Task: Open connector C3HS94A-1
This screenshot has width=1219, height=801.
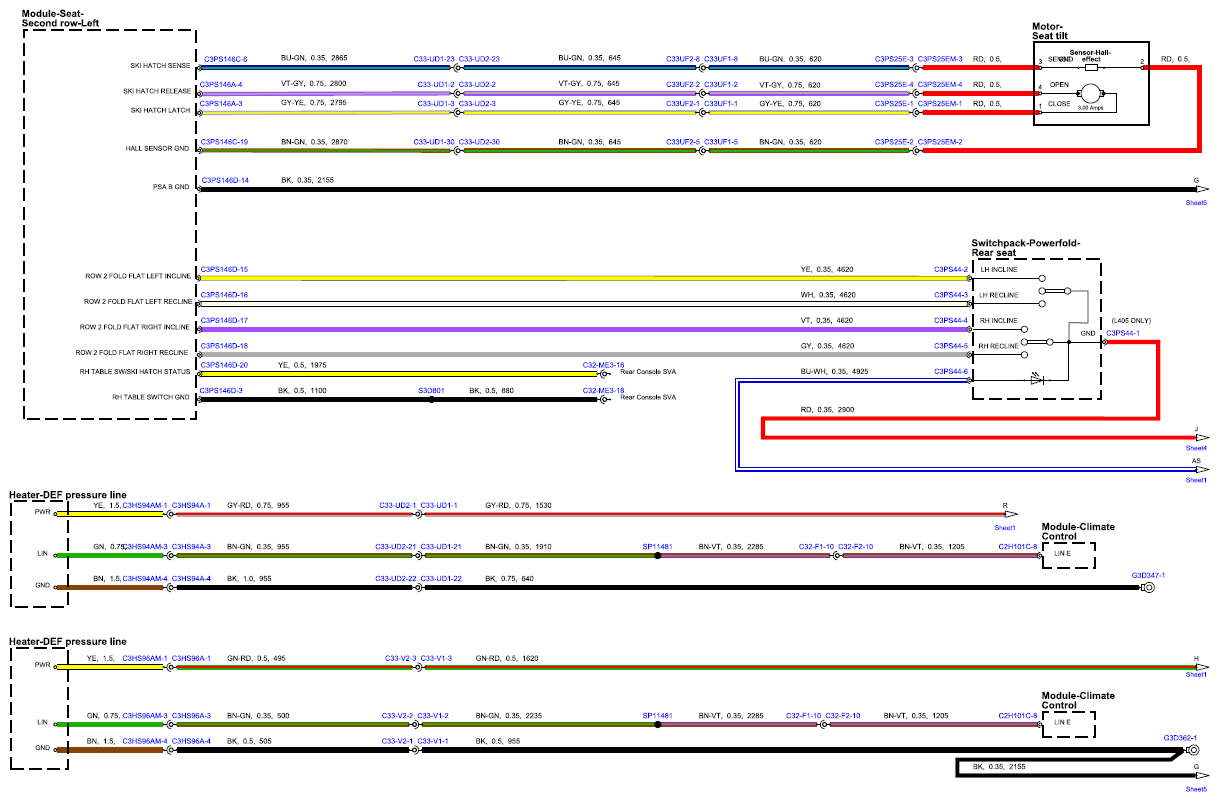Action: pyautogui.click(x=191, y=505)
